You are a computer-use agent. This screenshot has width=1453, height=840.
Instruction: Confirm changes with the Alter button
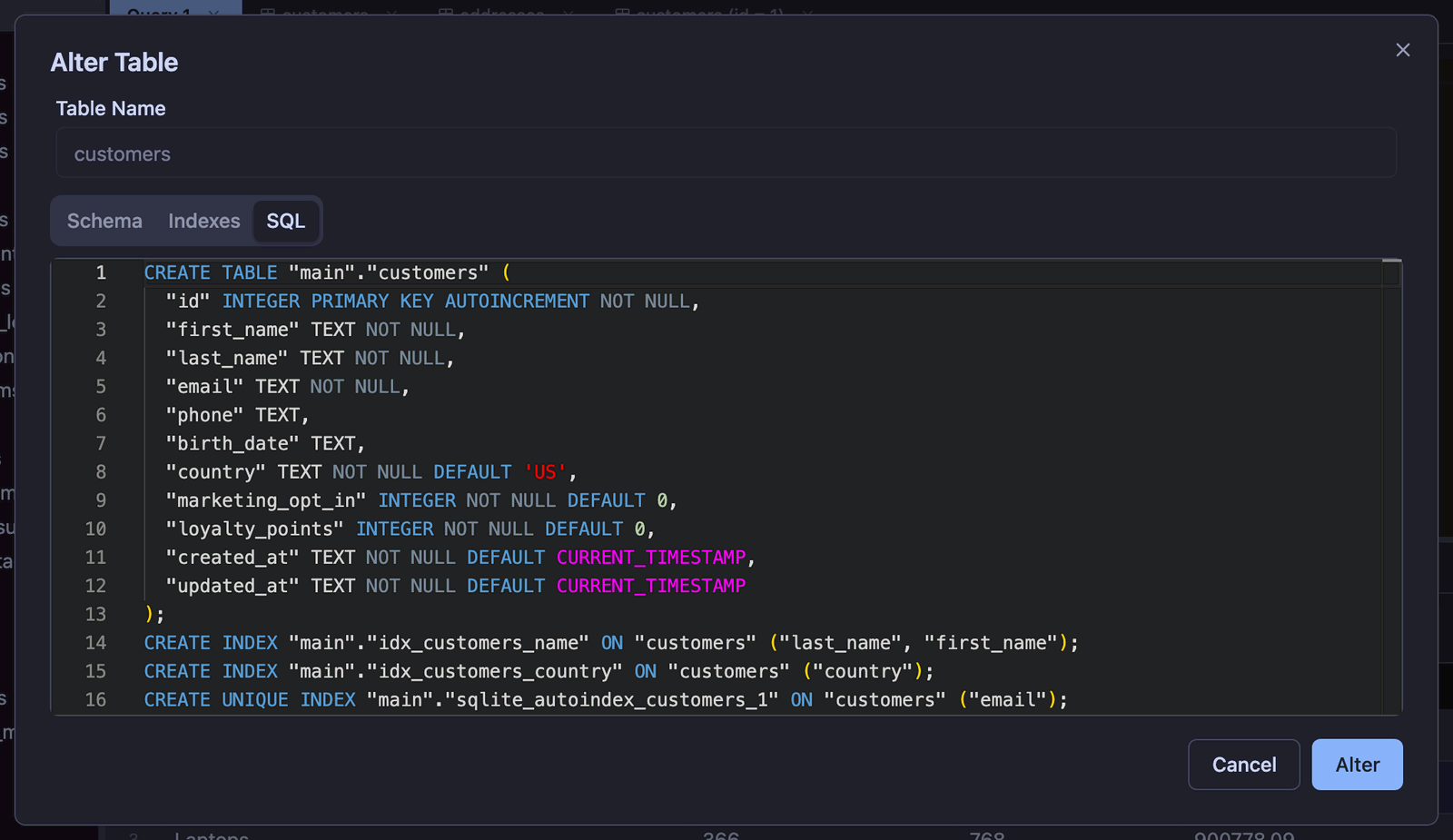tap(1357, 765)
